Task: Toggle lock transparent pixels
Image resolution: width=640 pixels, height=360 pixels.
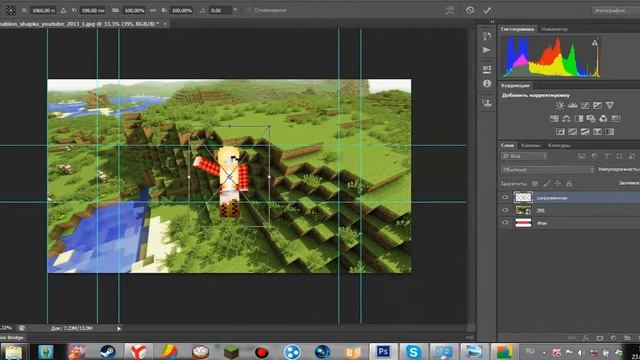Action: pyautogui.click(x=535, y=184)
